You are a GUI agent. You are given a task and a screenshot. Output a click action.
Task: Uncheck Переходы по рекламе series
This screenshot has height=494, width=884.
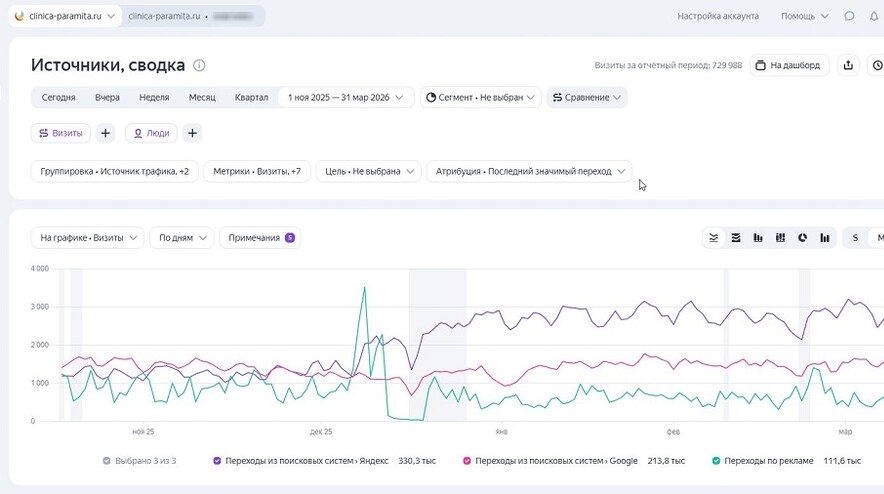click(x=716, y=461)
